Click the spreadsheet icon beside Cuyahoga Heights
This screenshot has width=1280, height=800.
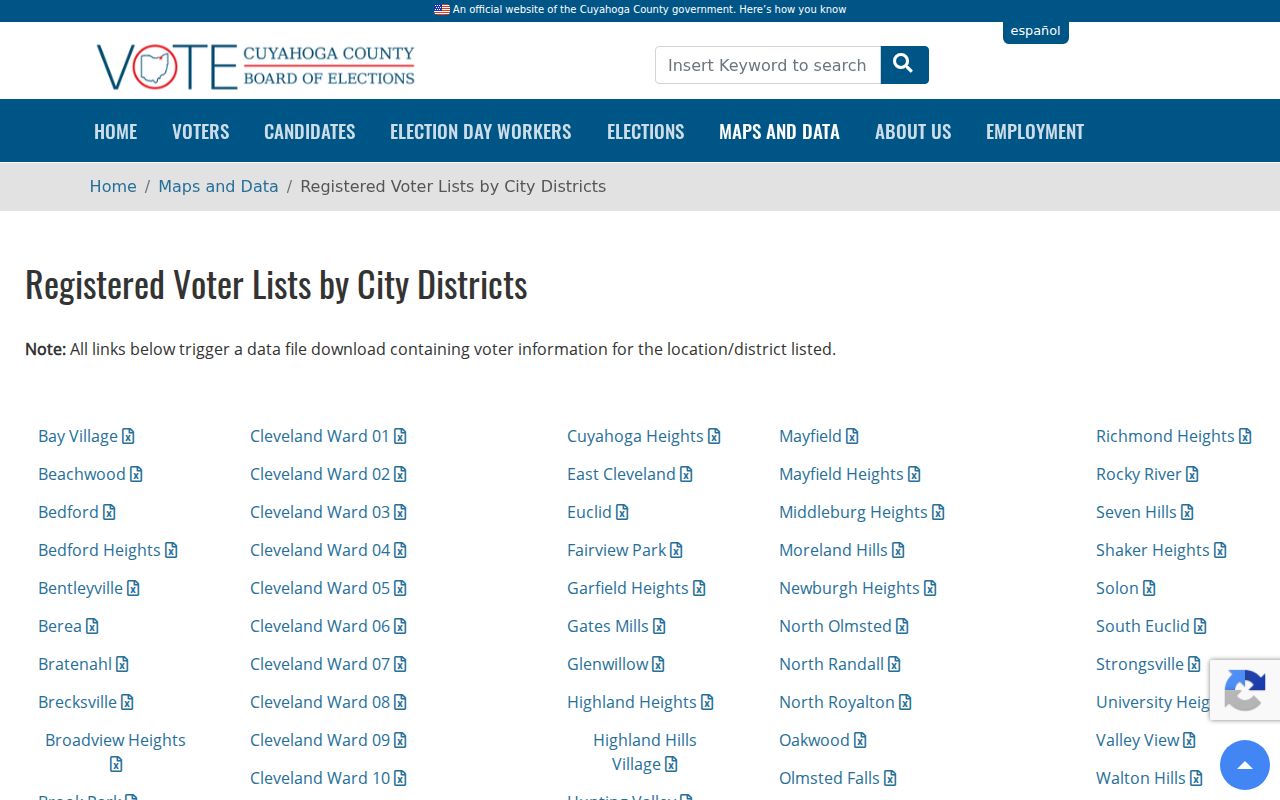coord(714,436)
